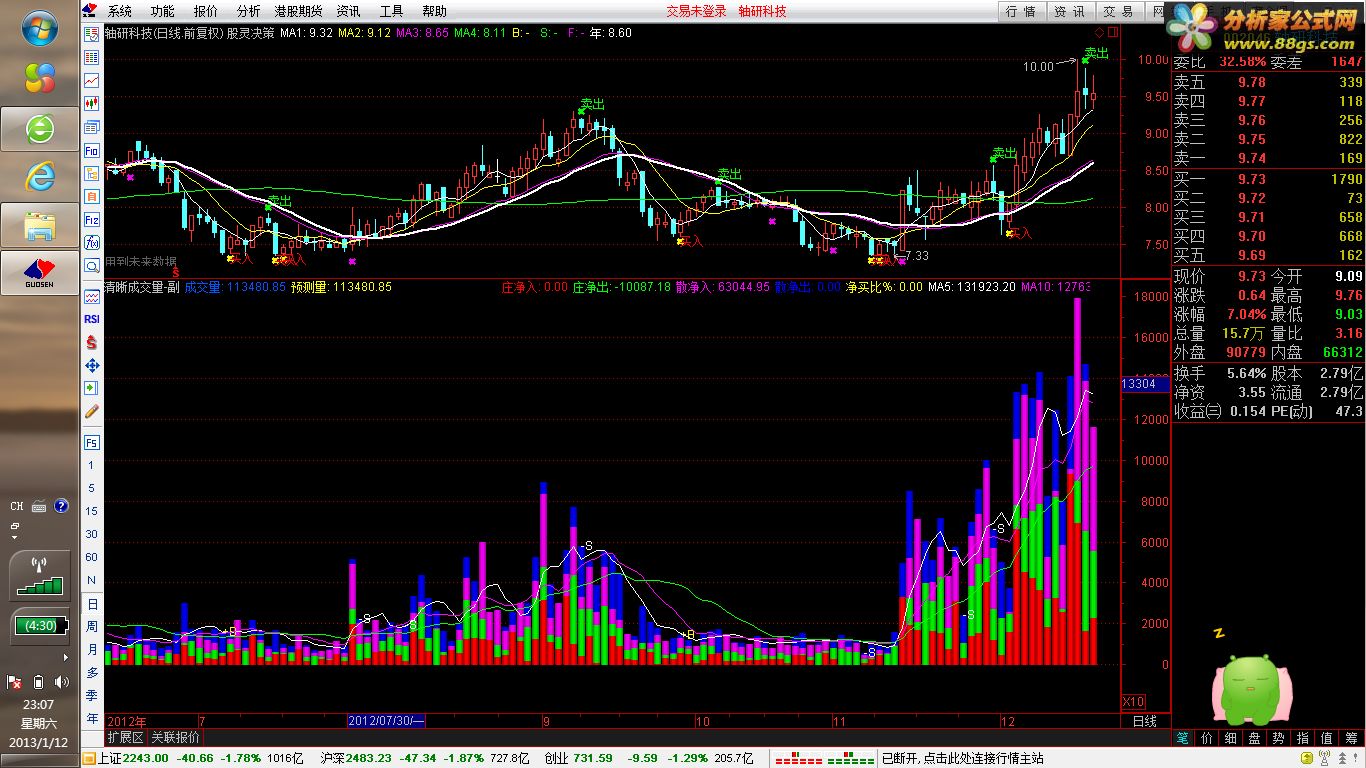1366x768 pixels.
Task: Click the magnifier search icon
Action: coord(91,265)
